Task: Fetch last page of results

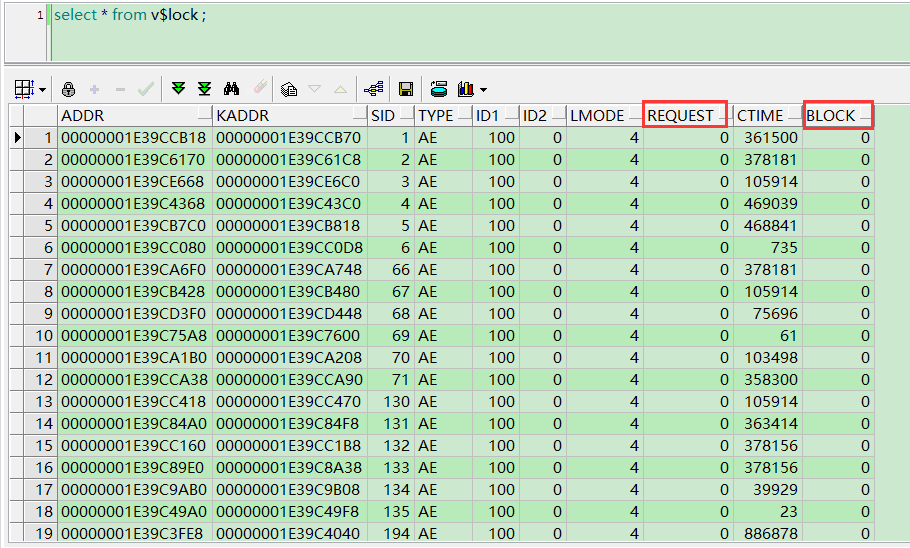Action: (x=205, y=89)
